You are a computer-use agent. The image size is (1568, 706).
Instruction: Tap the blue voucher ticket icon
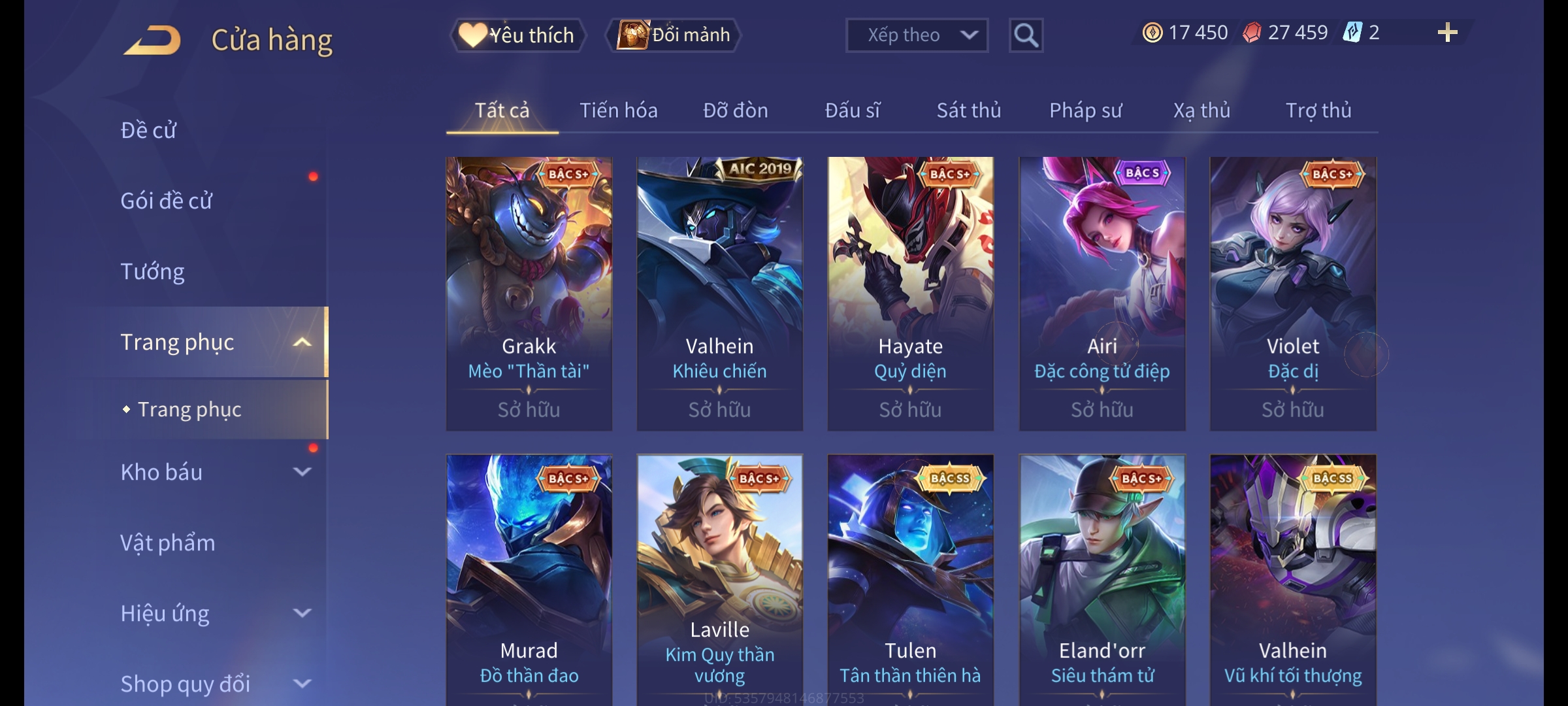[x=1352, y=33]
